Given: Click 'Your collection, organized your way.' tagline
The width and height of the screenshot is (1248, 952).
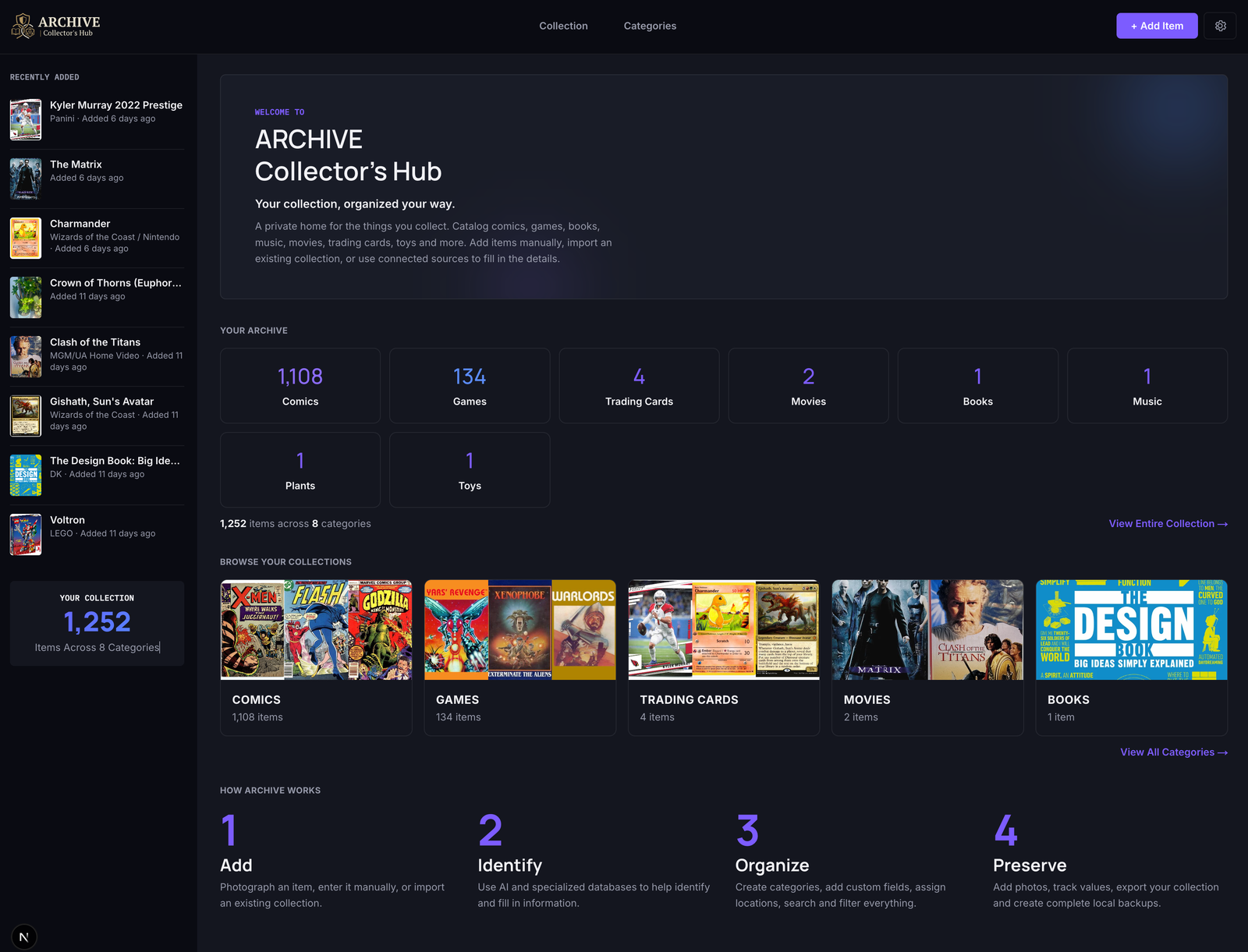Looking at the screenshot, I should (x=355, y=204).
